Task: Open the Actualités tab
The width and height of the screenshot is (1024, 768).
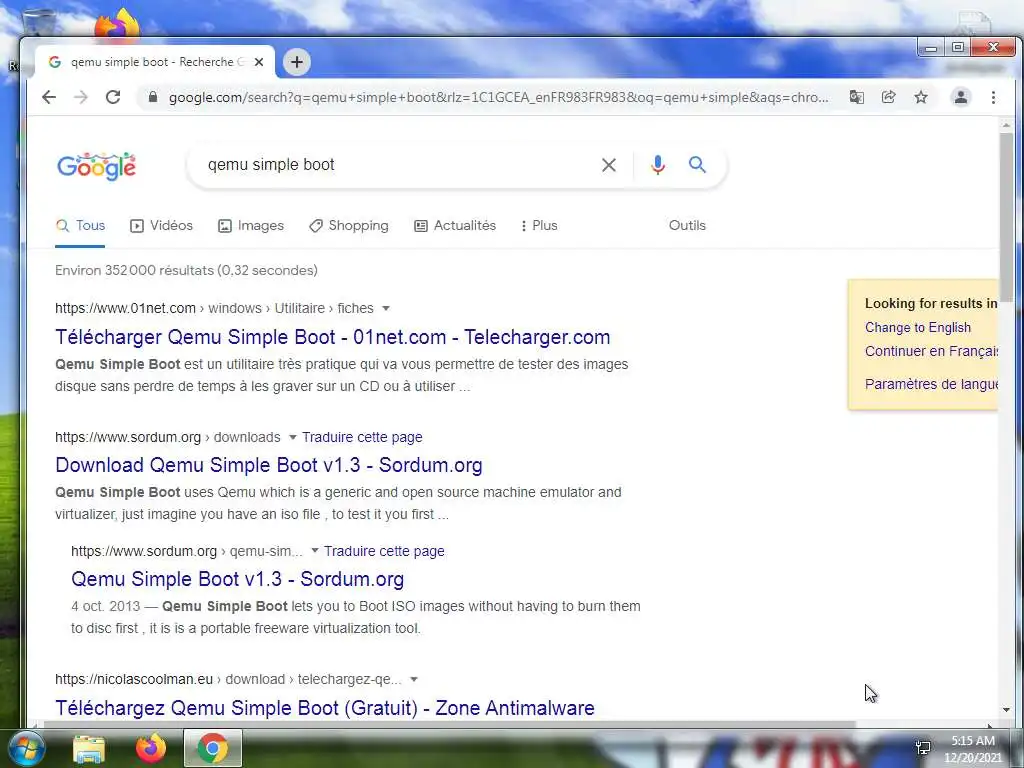Action: click(x=455, y=226)
